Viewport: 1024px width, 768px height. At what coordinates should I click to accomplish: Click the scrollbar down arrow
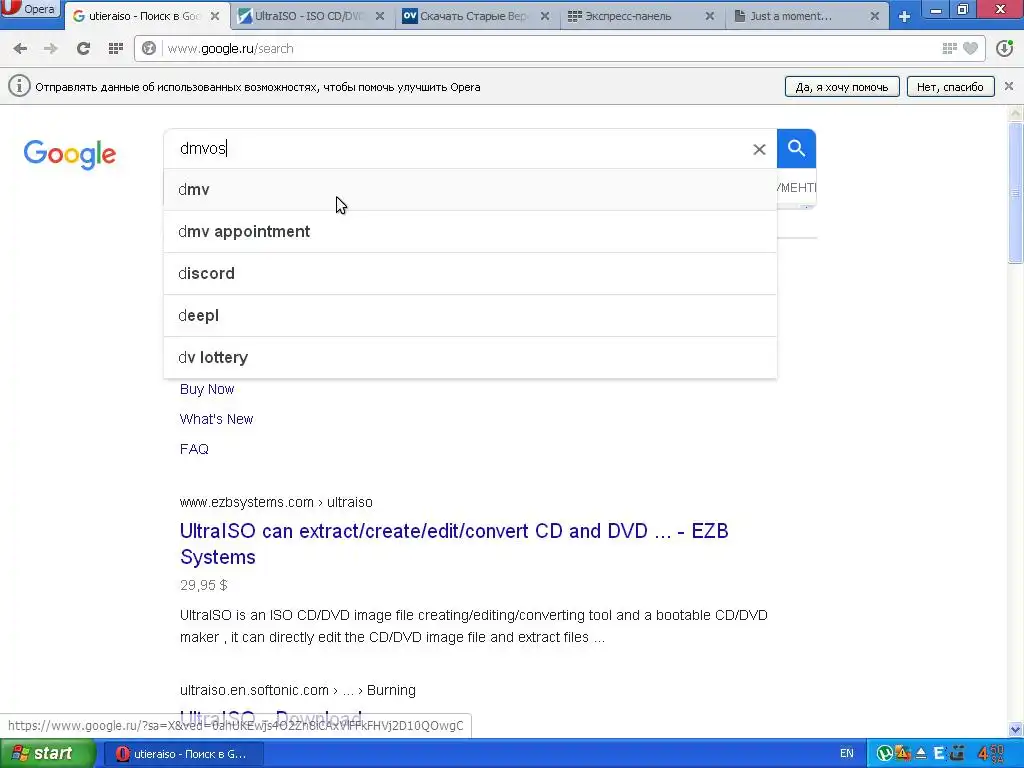[x=1016, y=729]
